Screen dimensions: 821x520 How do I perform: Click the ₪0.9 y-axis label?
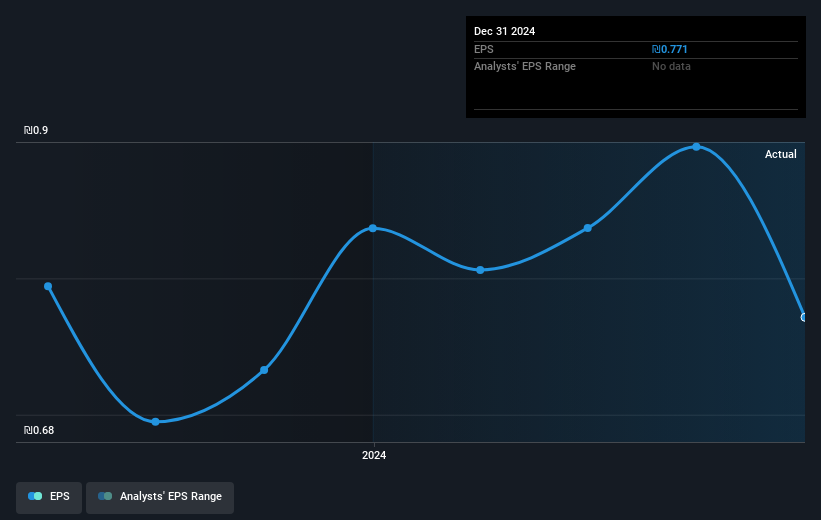point(36,130)
